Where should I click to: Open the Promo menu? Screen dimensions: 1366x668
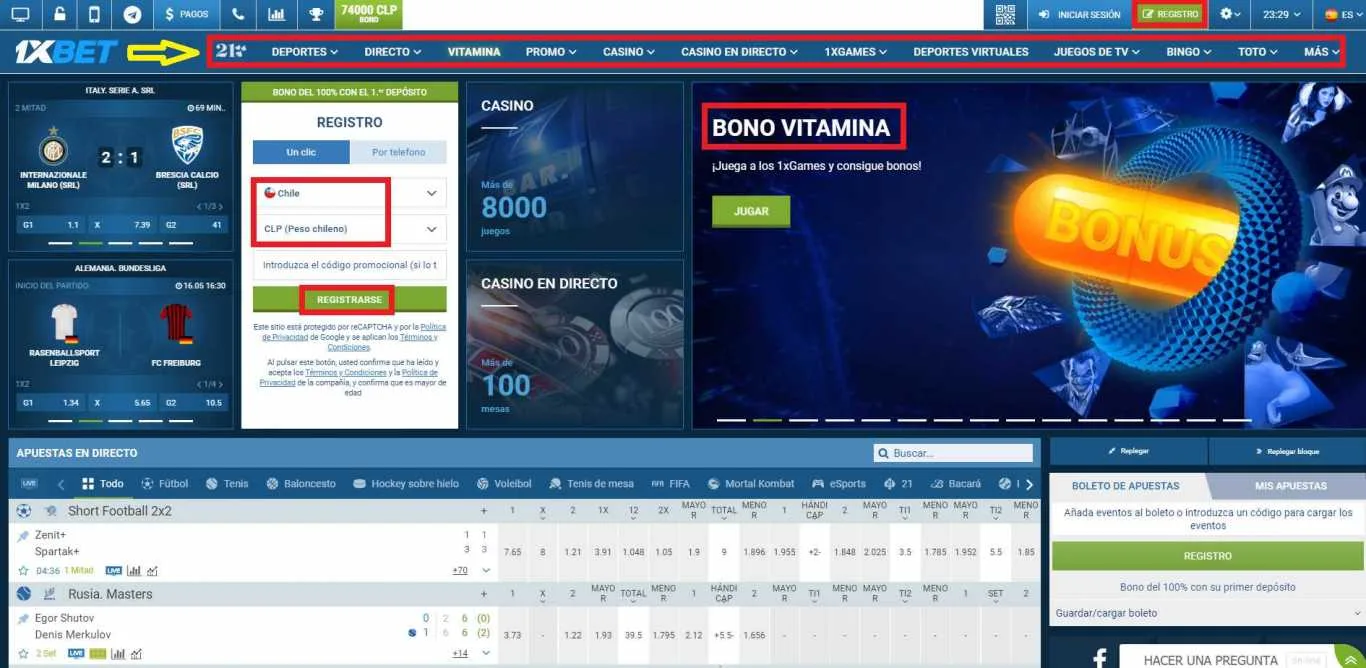point(551,52)
